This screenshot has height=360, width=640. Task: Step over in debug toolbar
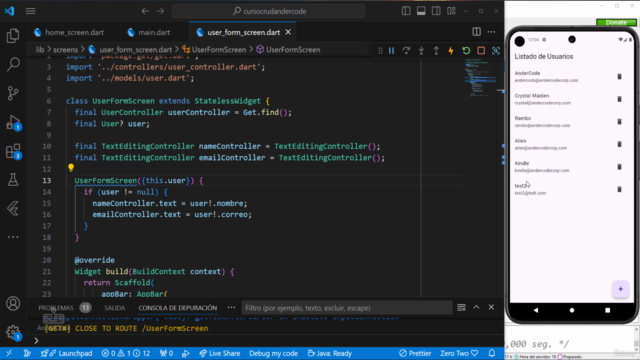pyautogui.click(x=406, y=51)
